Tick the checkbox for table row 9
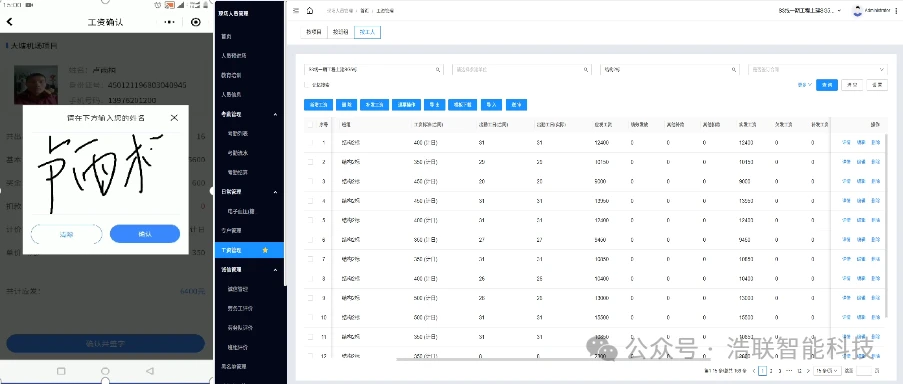This screenshot has width=903, height=384. coord(310,298)
